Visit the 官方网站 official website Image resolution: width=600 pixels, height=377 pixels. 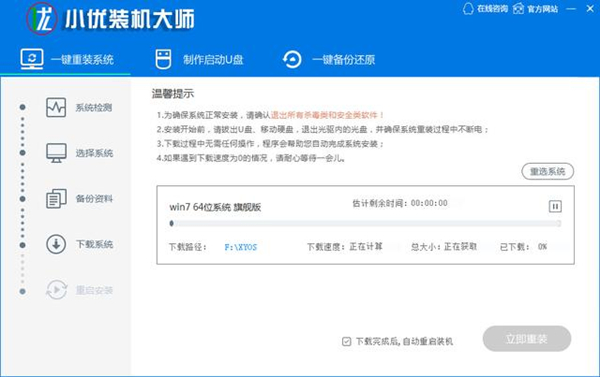coord(535,8)
